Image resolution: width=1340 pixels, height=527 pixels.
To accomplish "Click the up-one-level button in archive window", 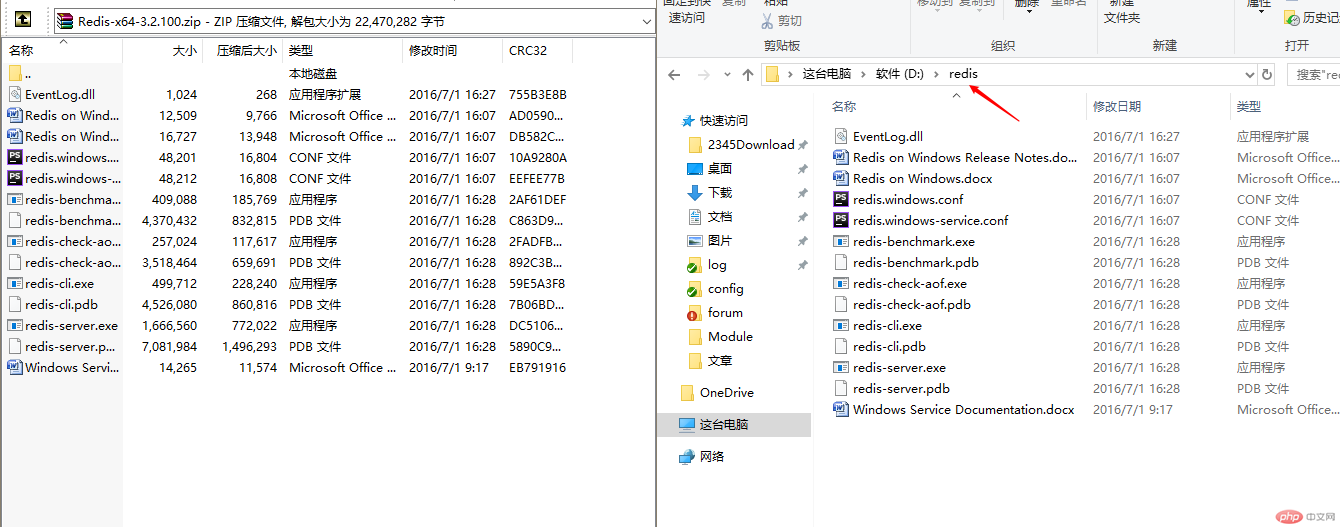I will pyautogui.click(x=22, y=20).
